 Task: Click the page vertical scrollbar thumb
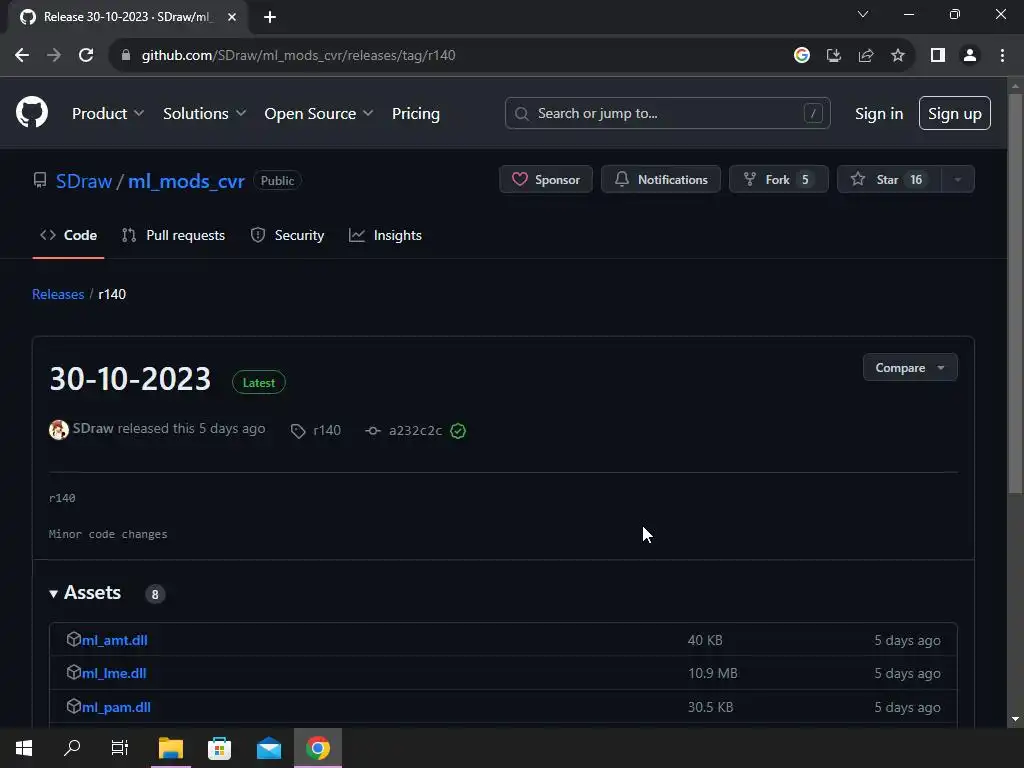[x=1015, y=293]
